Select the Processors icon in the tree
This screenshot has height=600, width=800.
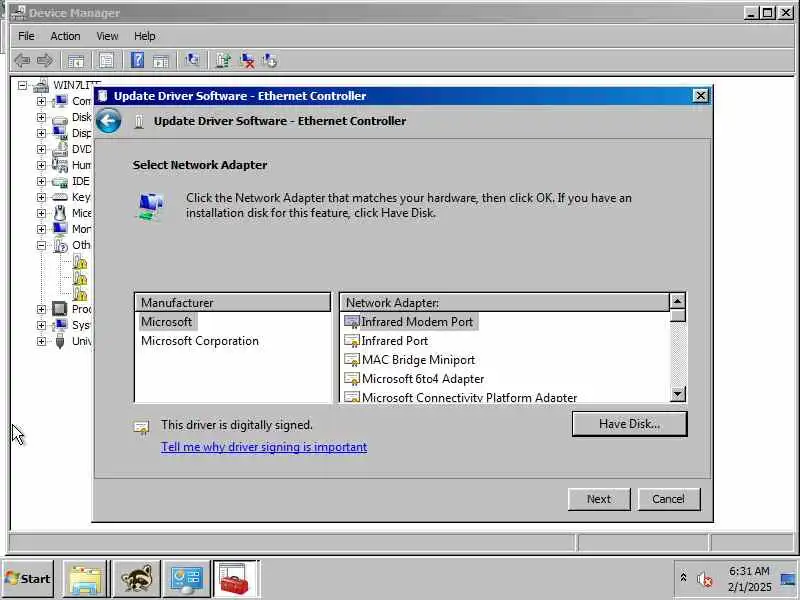(60, 309)
